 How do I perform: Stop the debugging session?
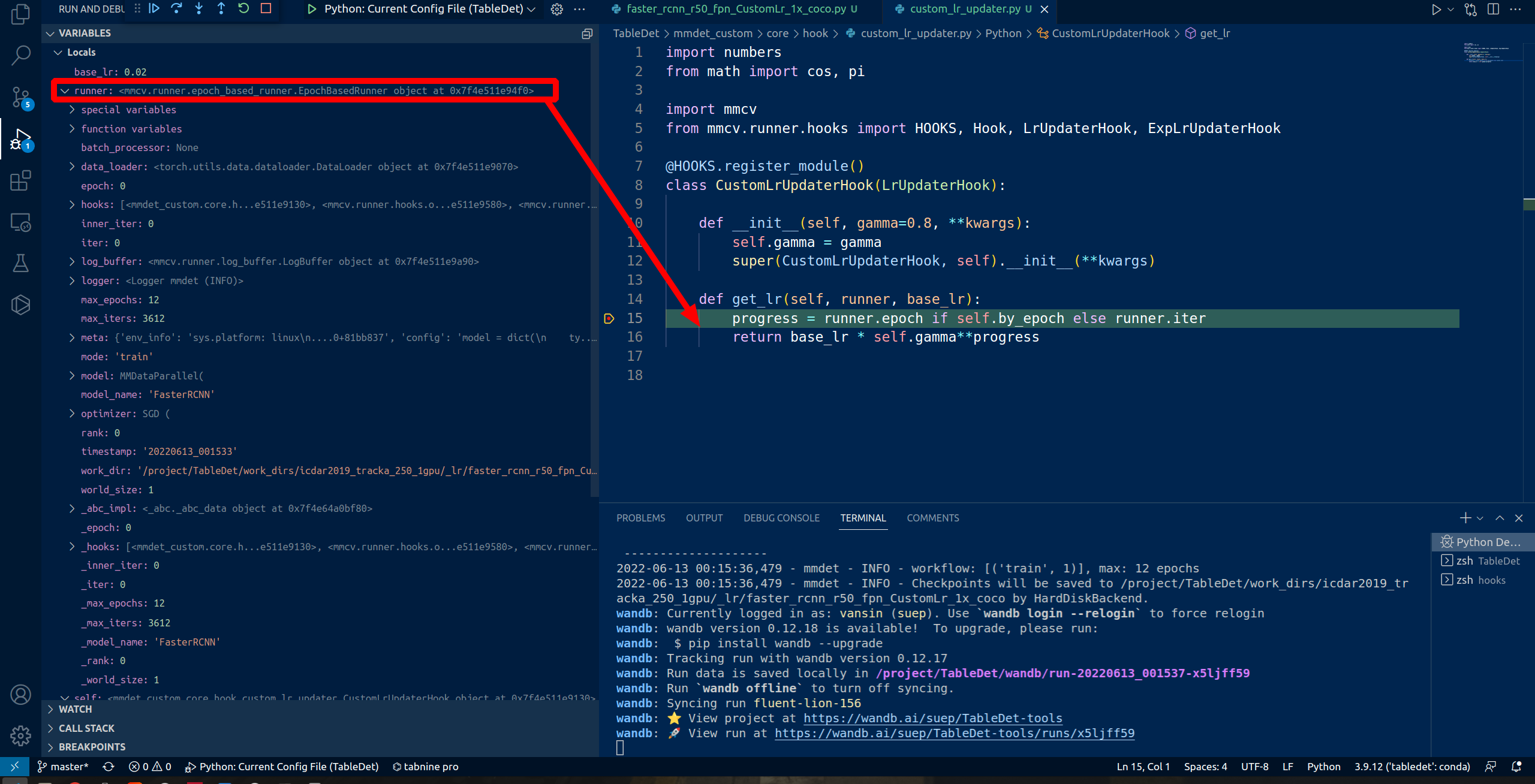tap(264, 9)
